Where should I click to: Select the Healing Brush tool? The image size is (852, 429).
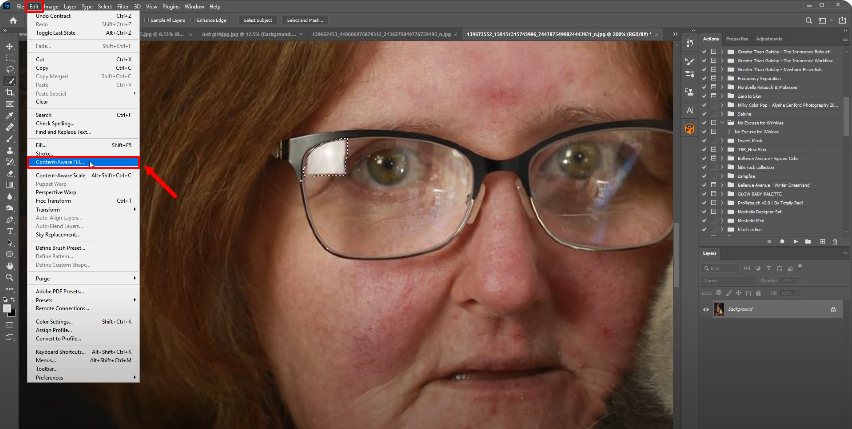point(10,127)
